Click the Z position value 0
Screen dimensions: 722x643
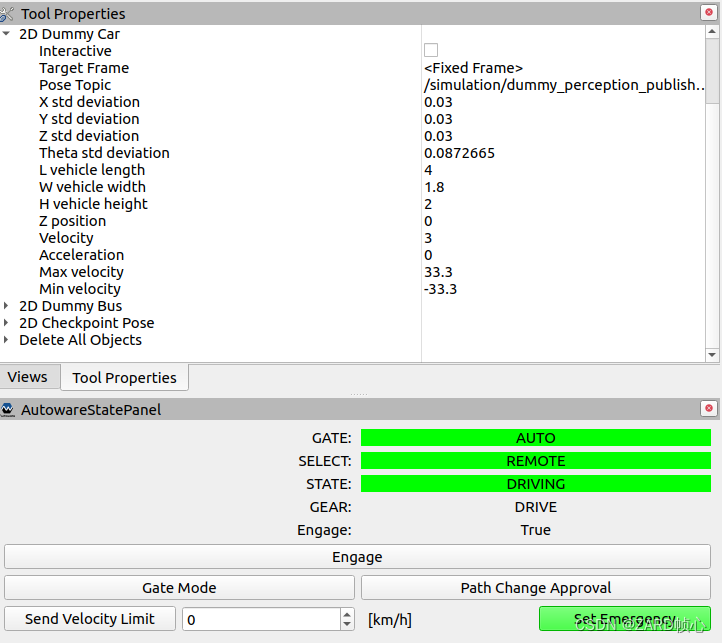(428, 221)
